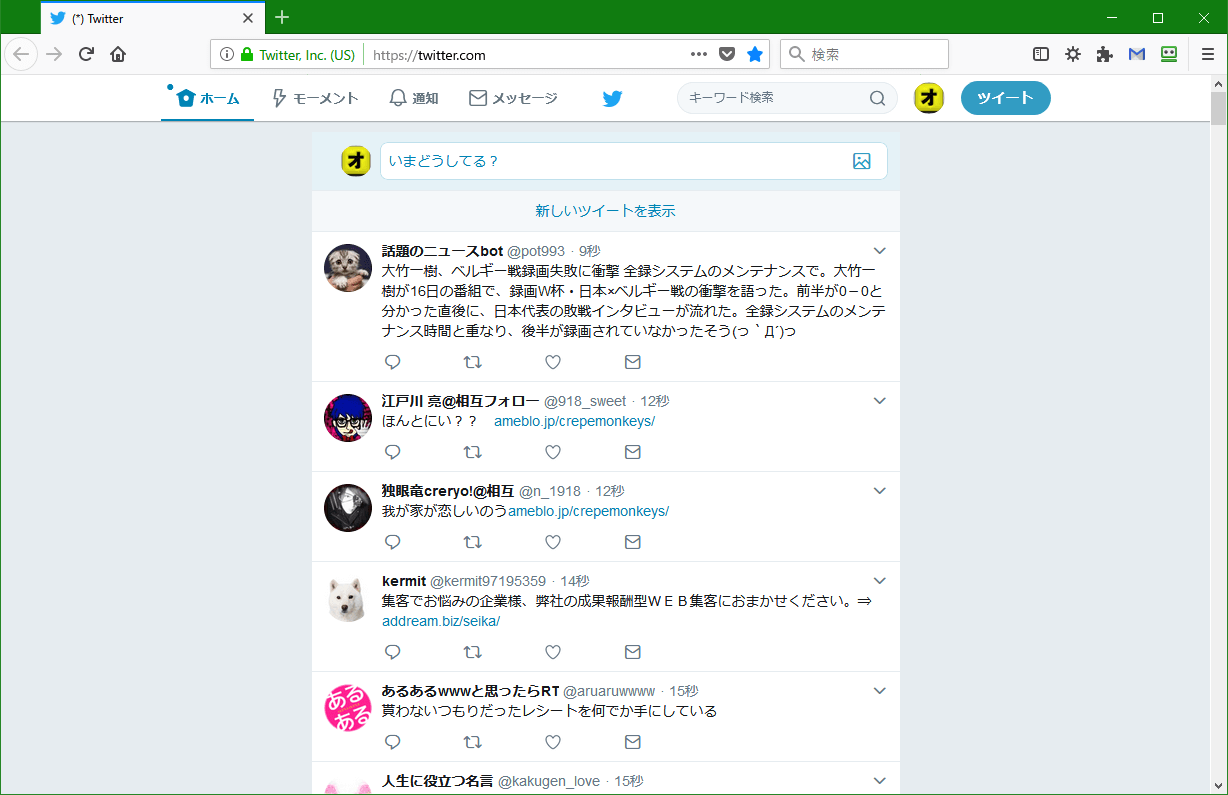Screen dimensions: 1228x795
Task: Like the 江戸川 亮 tweet
Action: click(x=553, y=452)
